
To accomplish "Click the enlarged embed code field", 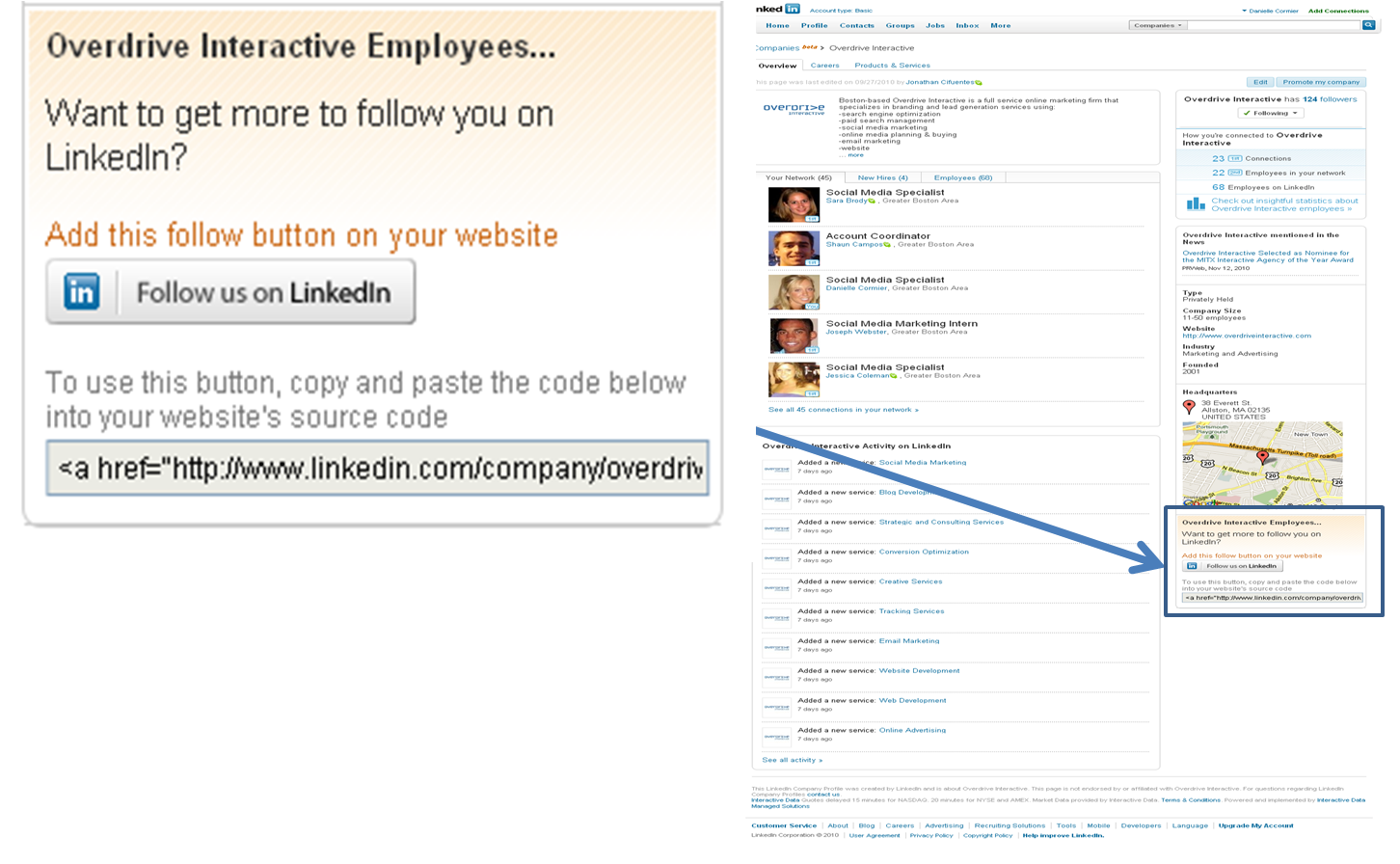I will [378, 469].
